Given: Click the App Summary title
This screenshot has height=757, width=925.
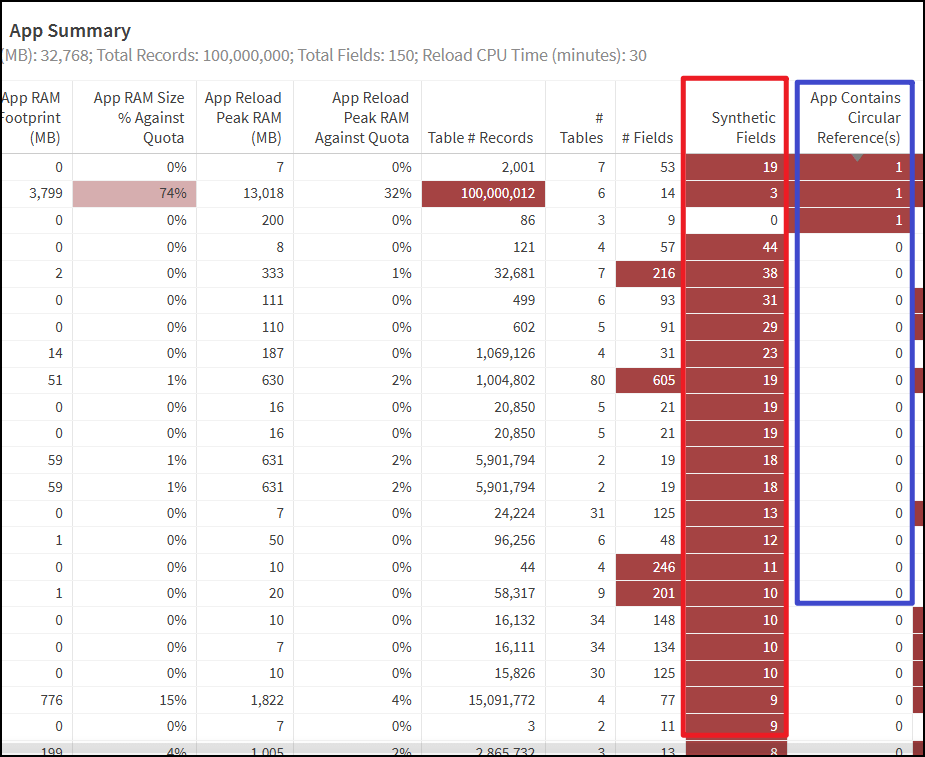Looking at the screenshot, I should (70, 32).
